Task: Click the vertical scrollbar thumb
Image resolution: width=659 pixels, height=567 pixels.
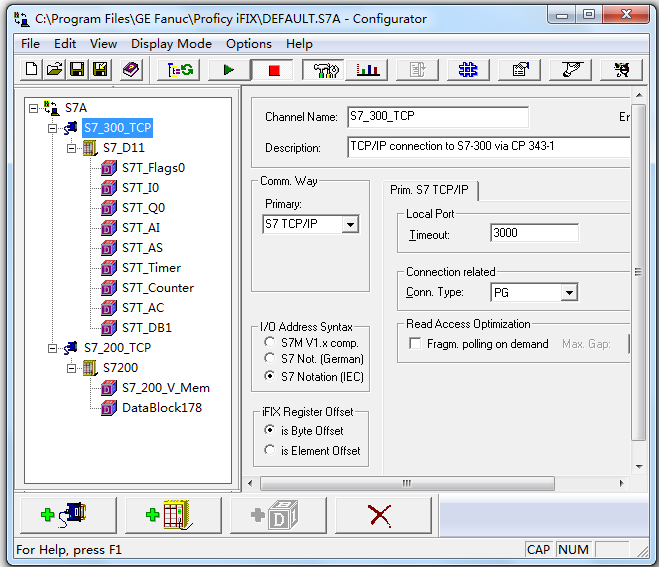Action: [639, 272]
